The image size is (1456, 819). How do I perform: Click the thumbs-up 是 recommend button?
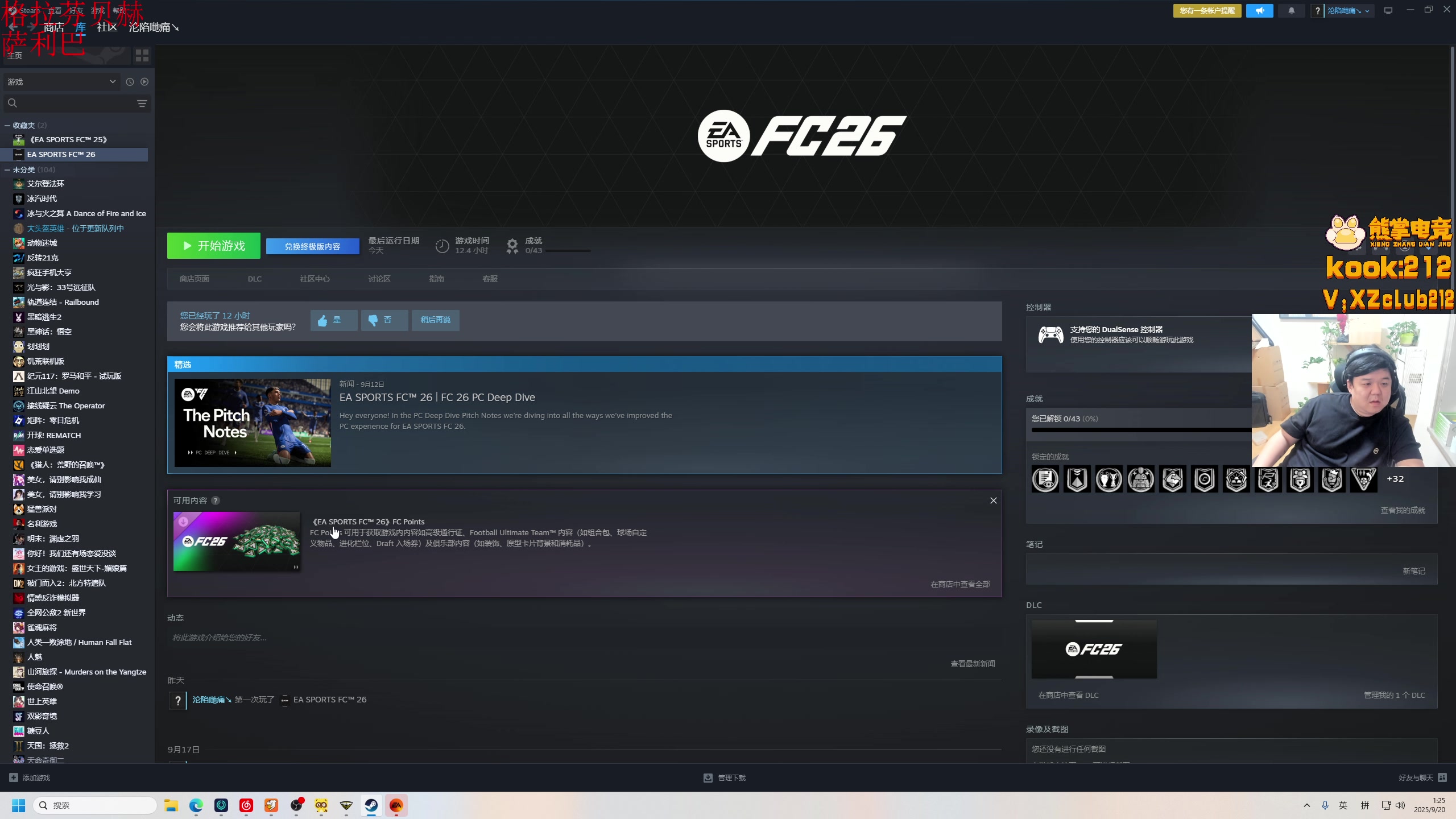(334, 320)
